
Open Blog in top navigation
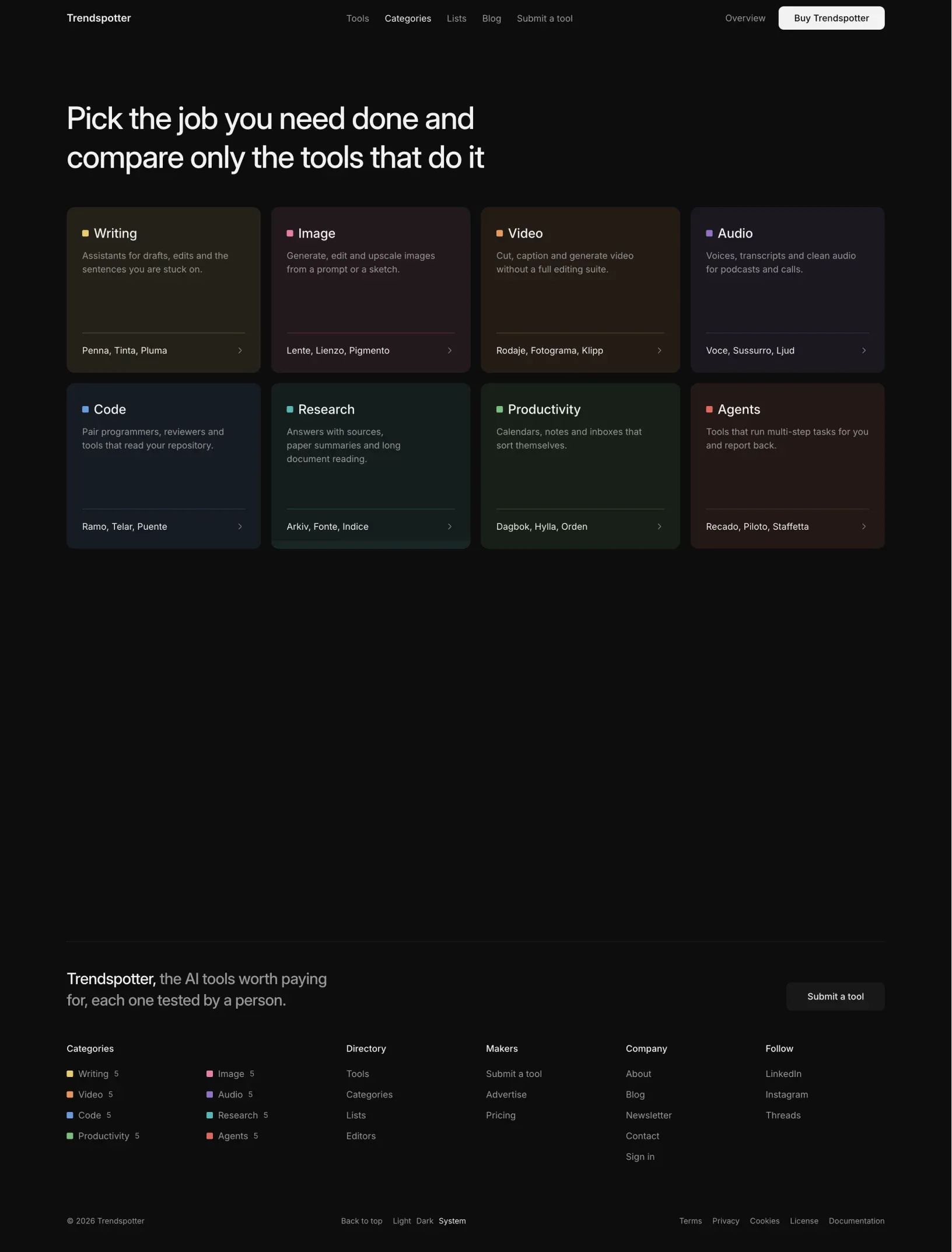[x=492, y=19]
